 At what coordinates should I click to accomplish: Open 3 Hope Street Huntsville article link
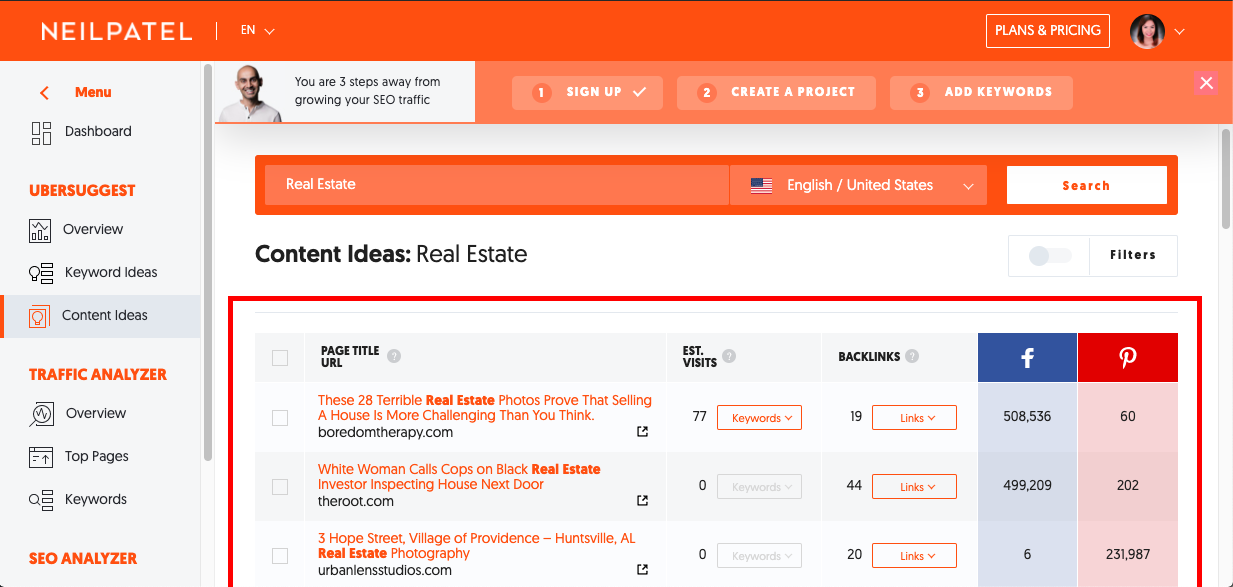point(476,546)
